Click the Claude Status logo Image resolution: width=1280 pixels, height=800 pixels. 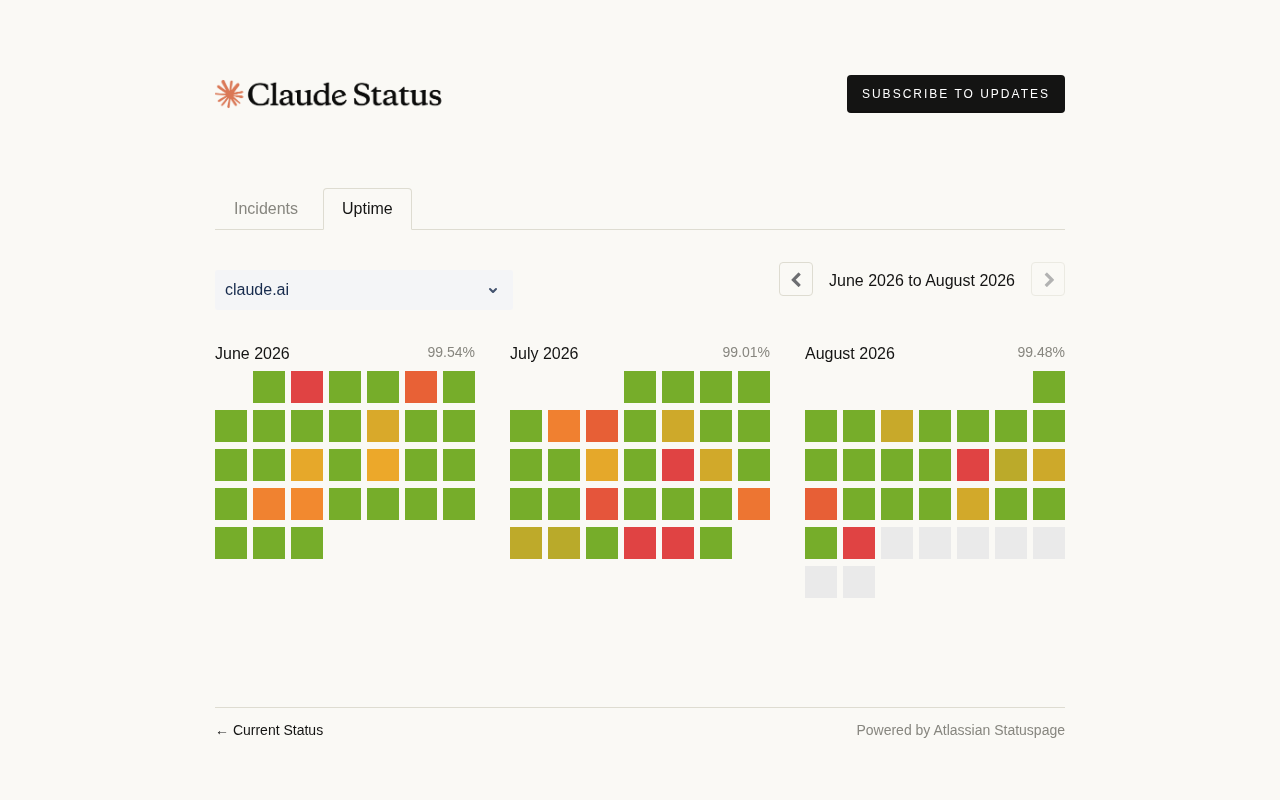click(x=328, y=94)
